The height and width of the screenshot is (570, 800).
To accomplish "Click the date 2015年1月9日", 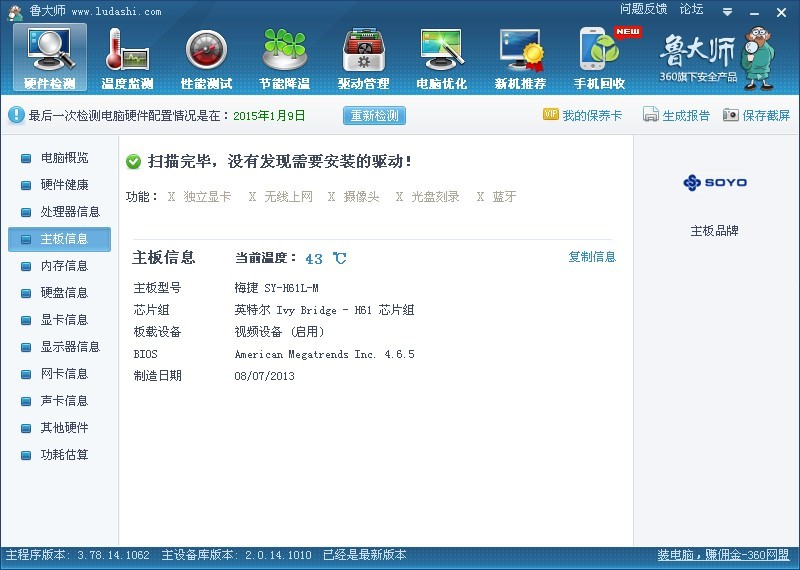I will [x=269, y=116].
